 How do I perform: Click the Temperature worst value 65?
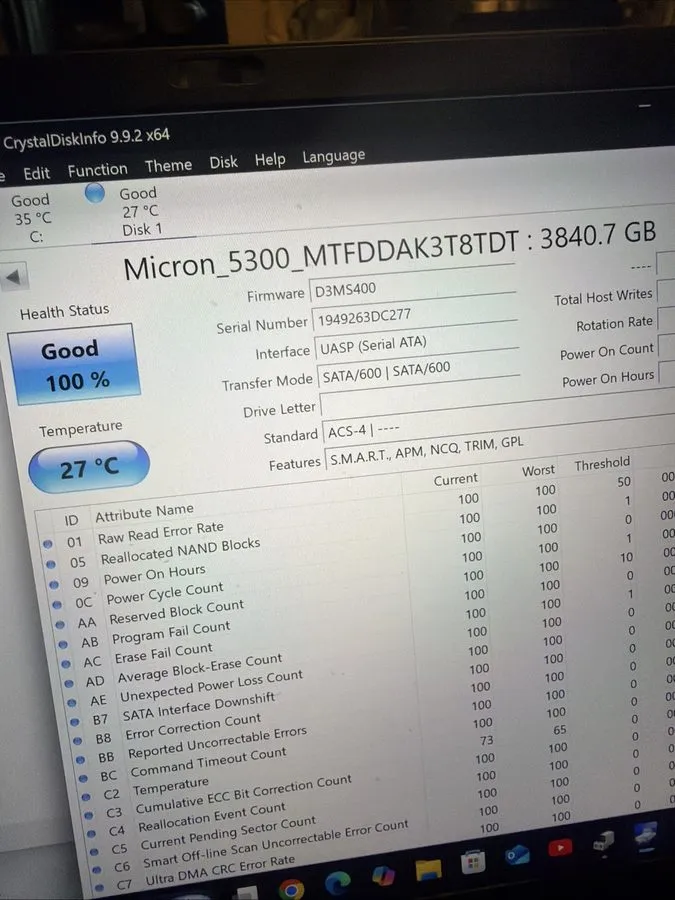pyautogui.click(x=560, y=730)
